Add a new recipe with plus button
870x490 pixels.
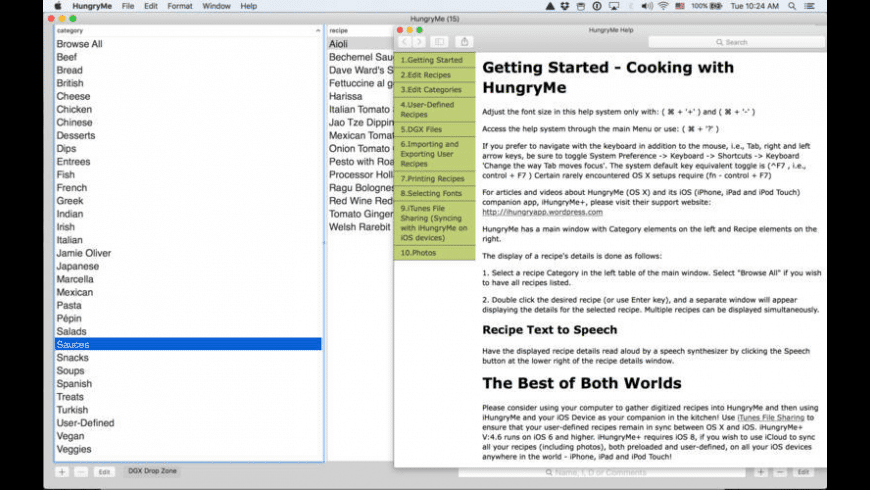point(761,472)
